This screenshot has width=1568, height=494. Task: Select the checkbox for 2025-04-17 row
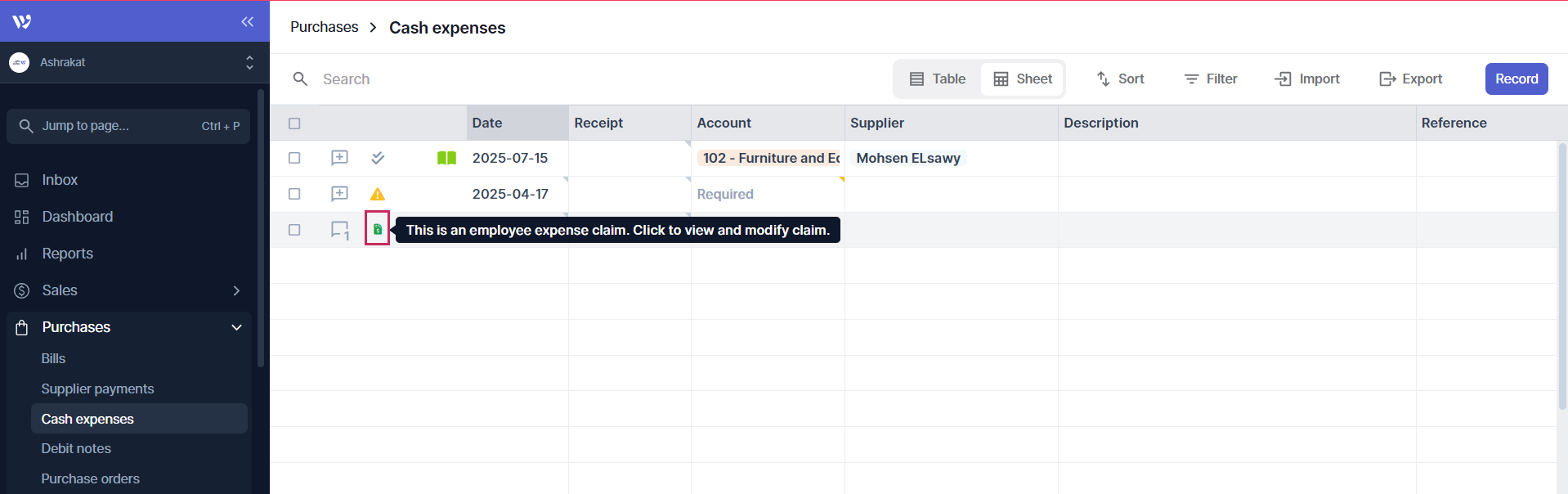294,194
